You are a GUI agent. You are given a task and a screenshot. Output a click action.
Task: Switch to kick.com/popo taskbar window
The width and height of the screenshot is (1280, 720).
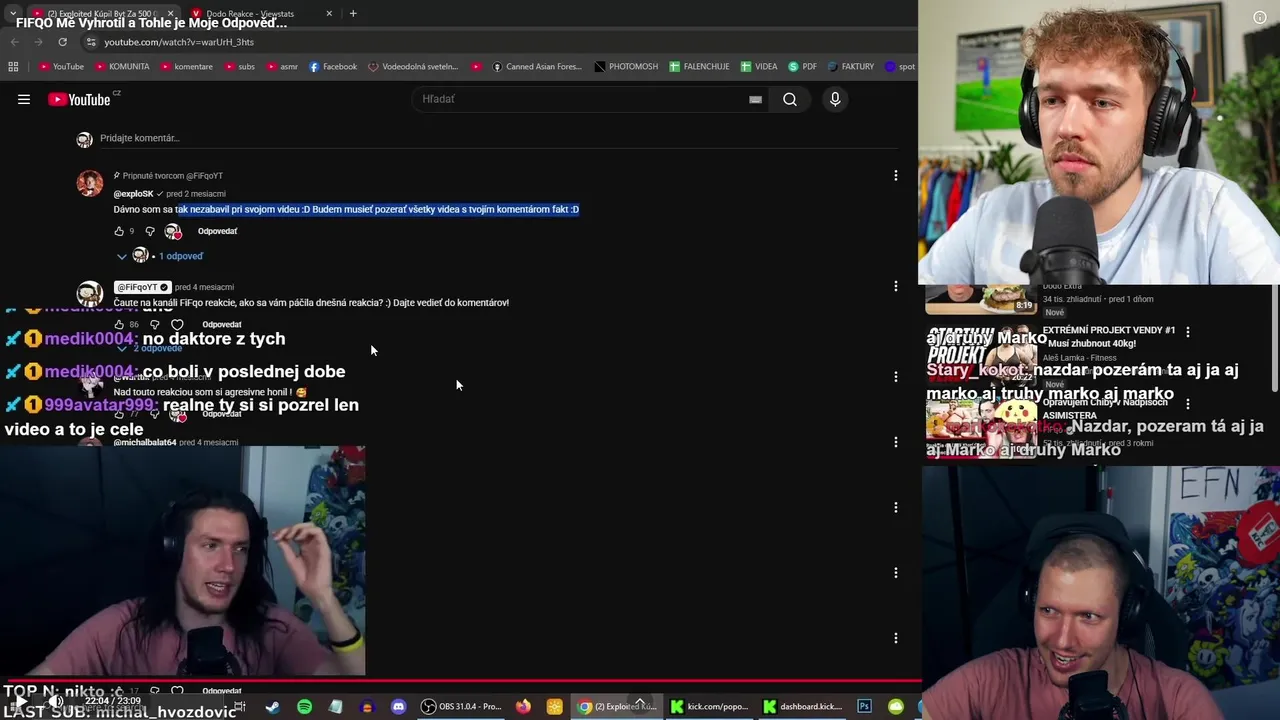(710, 707)
